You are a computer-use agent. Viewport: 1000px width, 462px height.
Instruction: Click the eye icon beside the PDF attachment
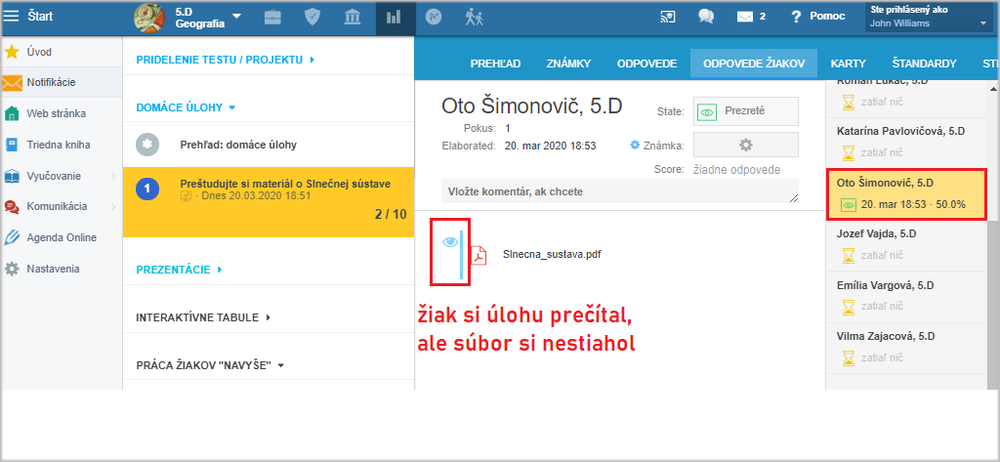(450, 241)
